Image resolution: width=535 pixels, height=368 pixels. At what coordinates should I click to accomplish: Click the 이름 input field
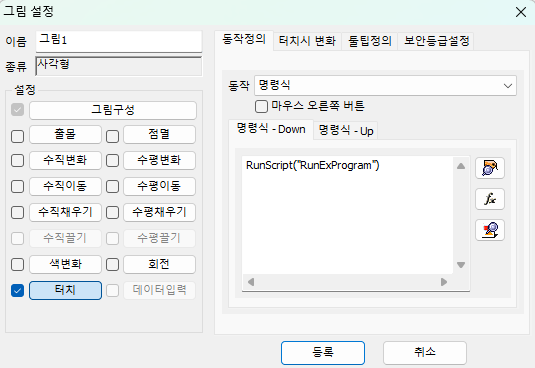click(x=119, y=42)
